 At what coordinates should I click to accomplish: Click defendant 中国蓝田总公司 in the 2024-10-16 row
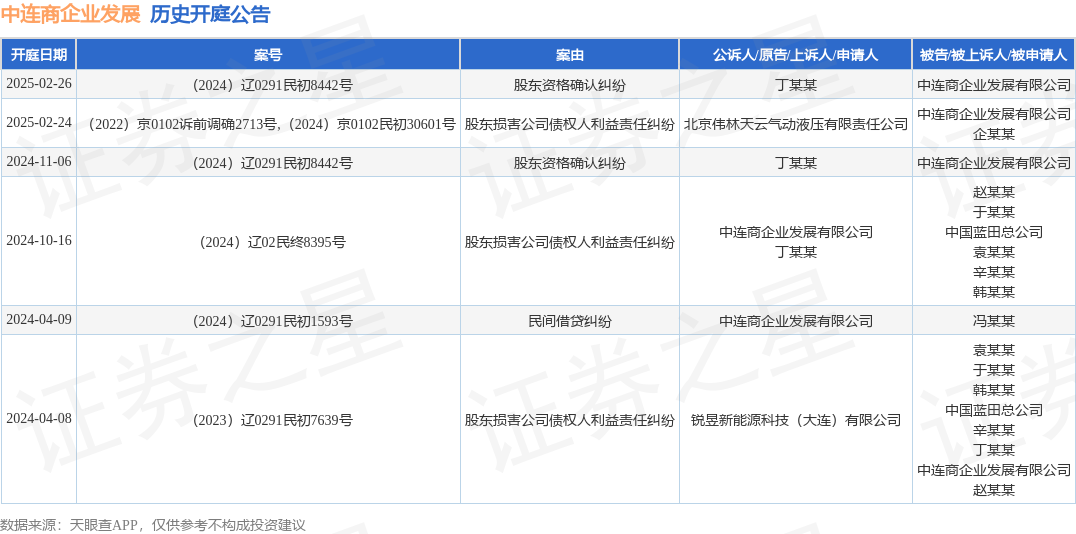(x=994, y=232)
